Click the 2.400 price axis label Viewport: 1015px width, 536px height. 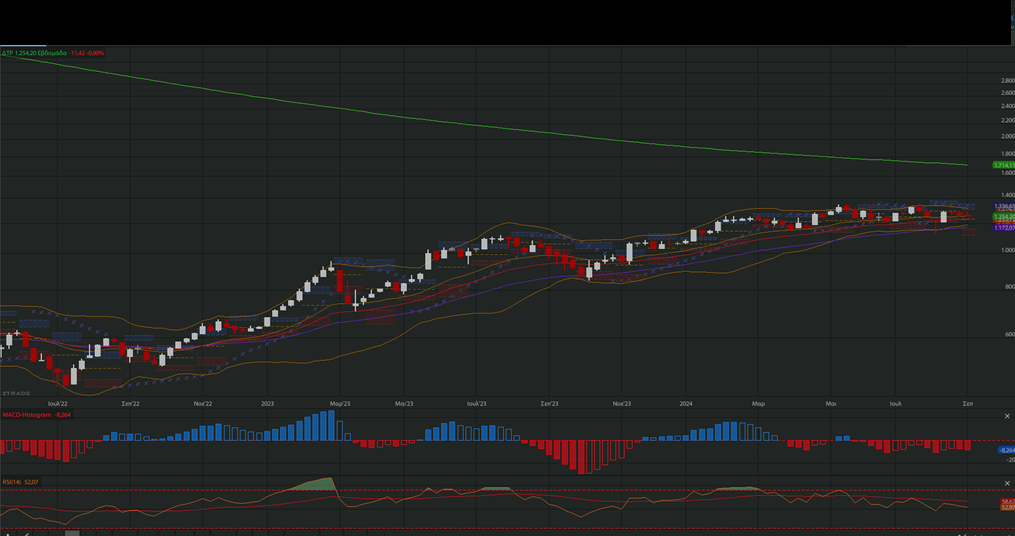pos(1007,106)
